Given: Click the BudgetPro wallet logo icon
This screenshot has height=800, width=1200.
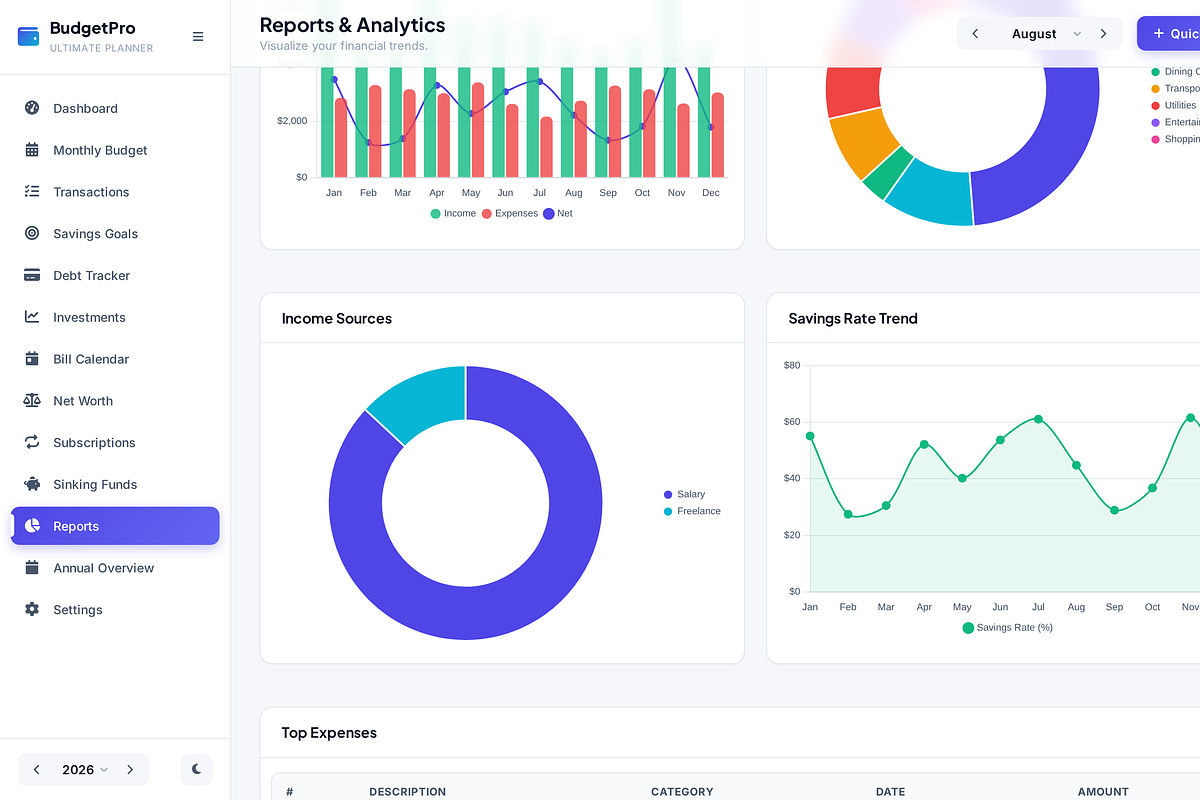Looking at the screenshot, I should coord(29,37).
